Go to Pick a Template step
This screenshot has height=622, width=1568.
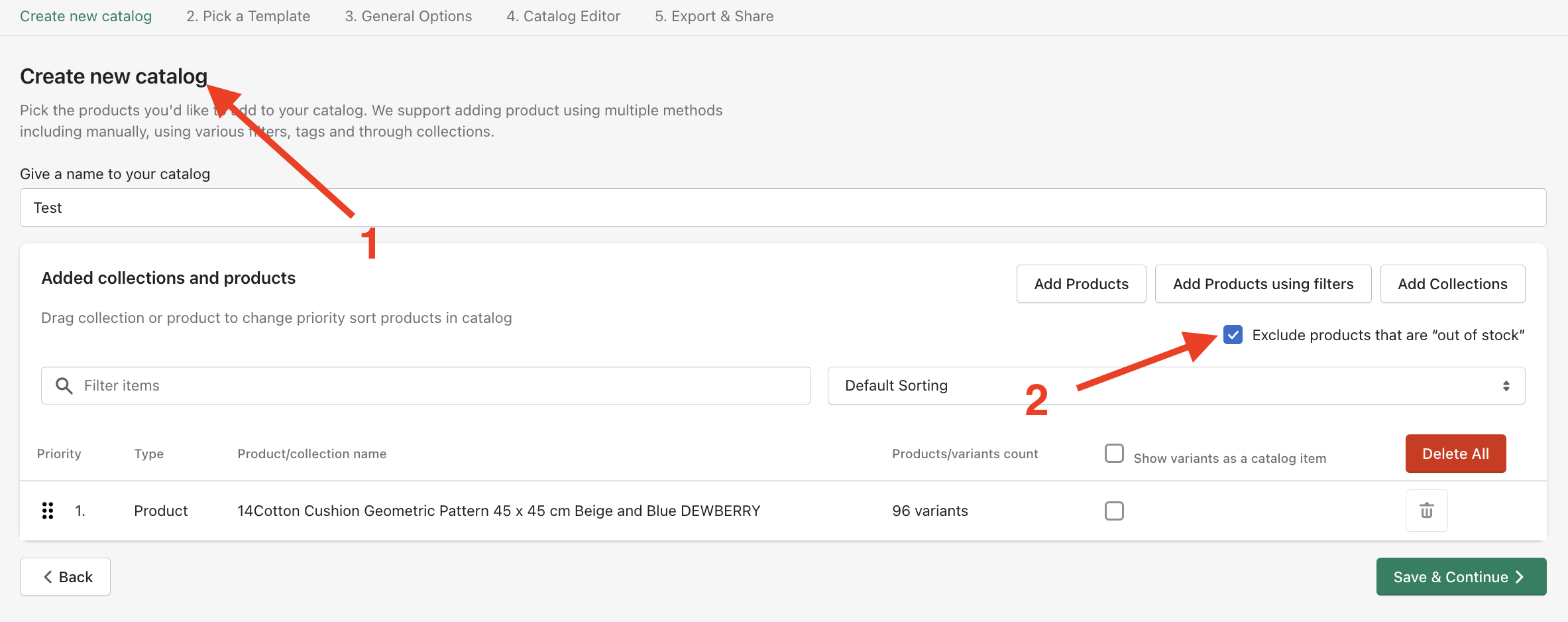pos(248,17)
